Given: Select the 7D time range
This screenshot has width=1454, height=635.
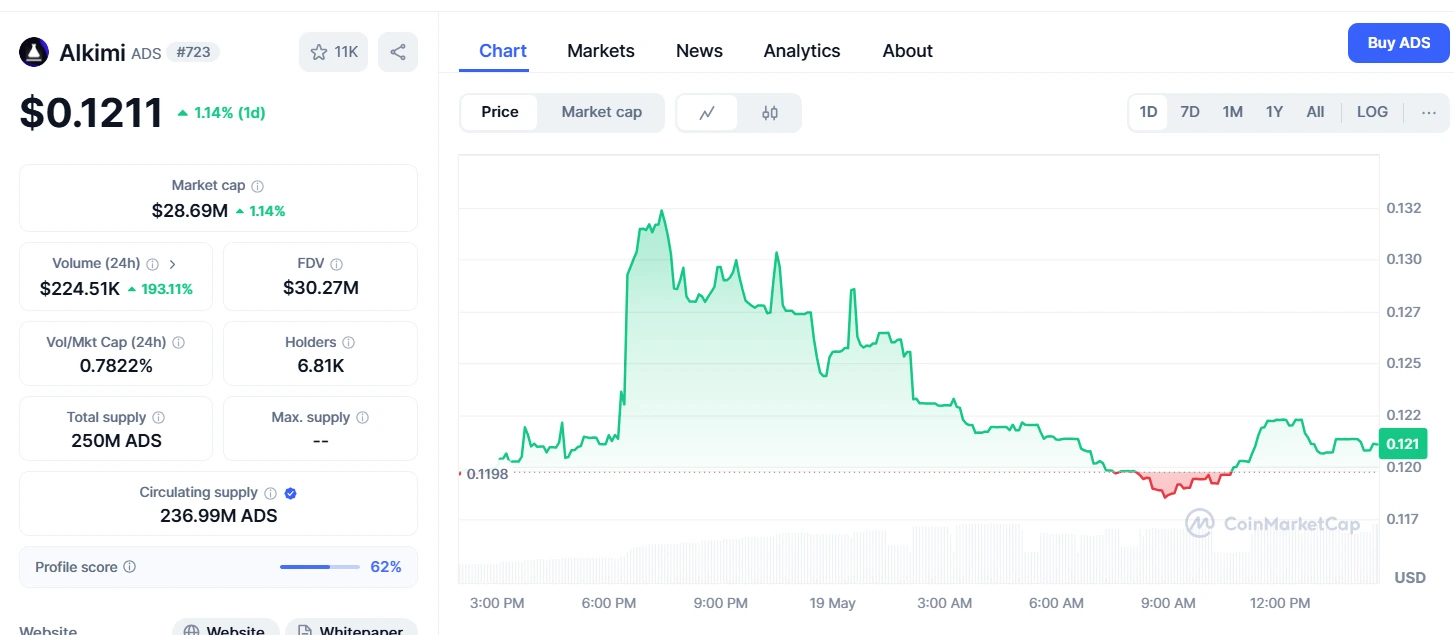Looking at the screenshot, I should pyautogui.click(x=1190, y=112).
